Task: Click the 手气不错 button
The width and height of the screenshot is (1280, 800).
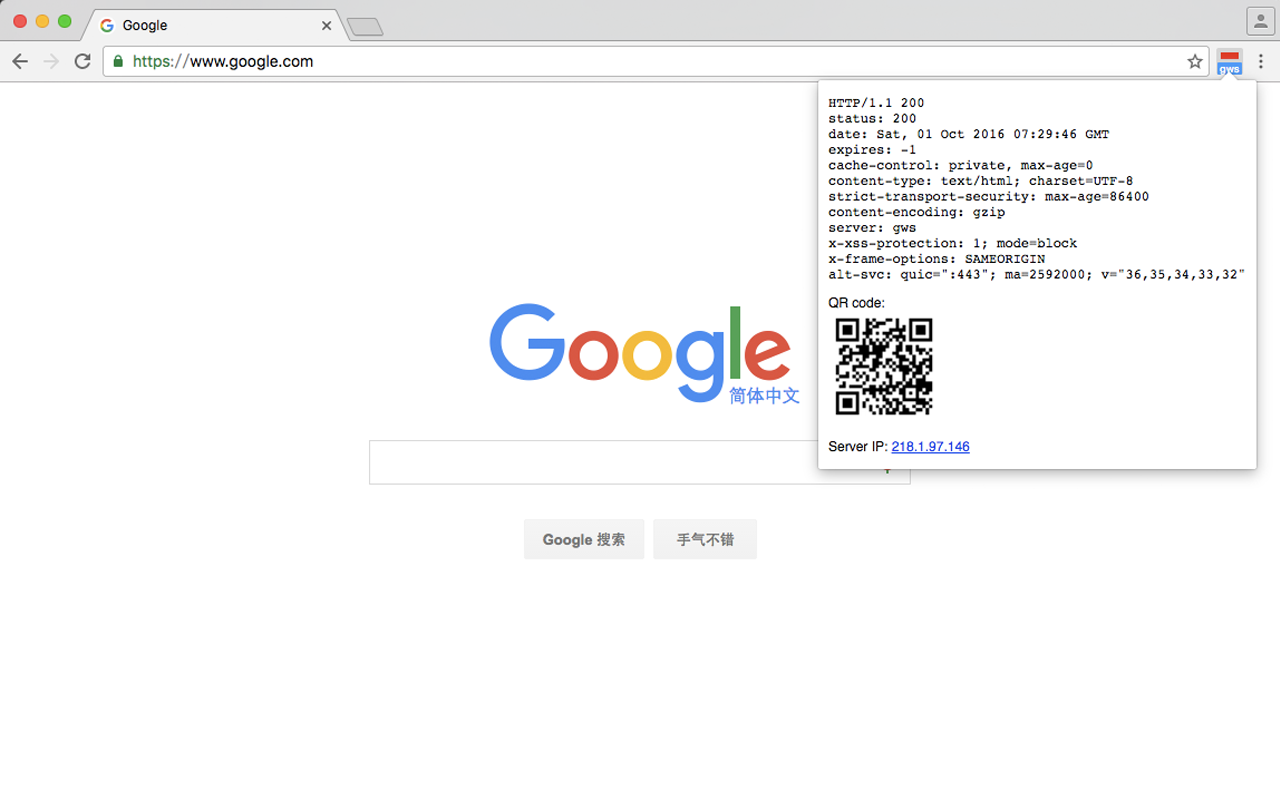Action: pos(705,539)
